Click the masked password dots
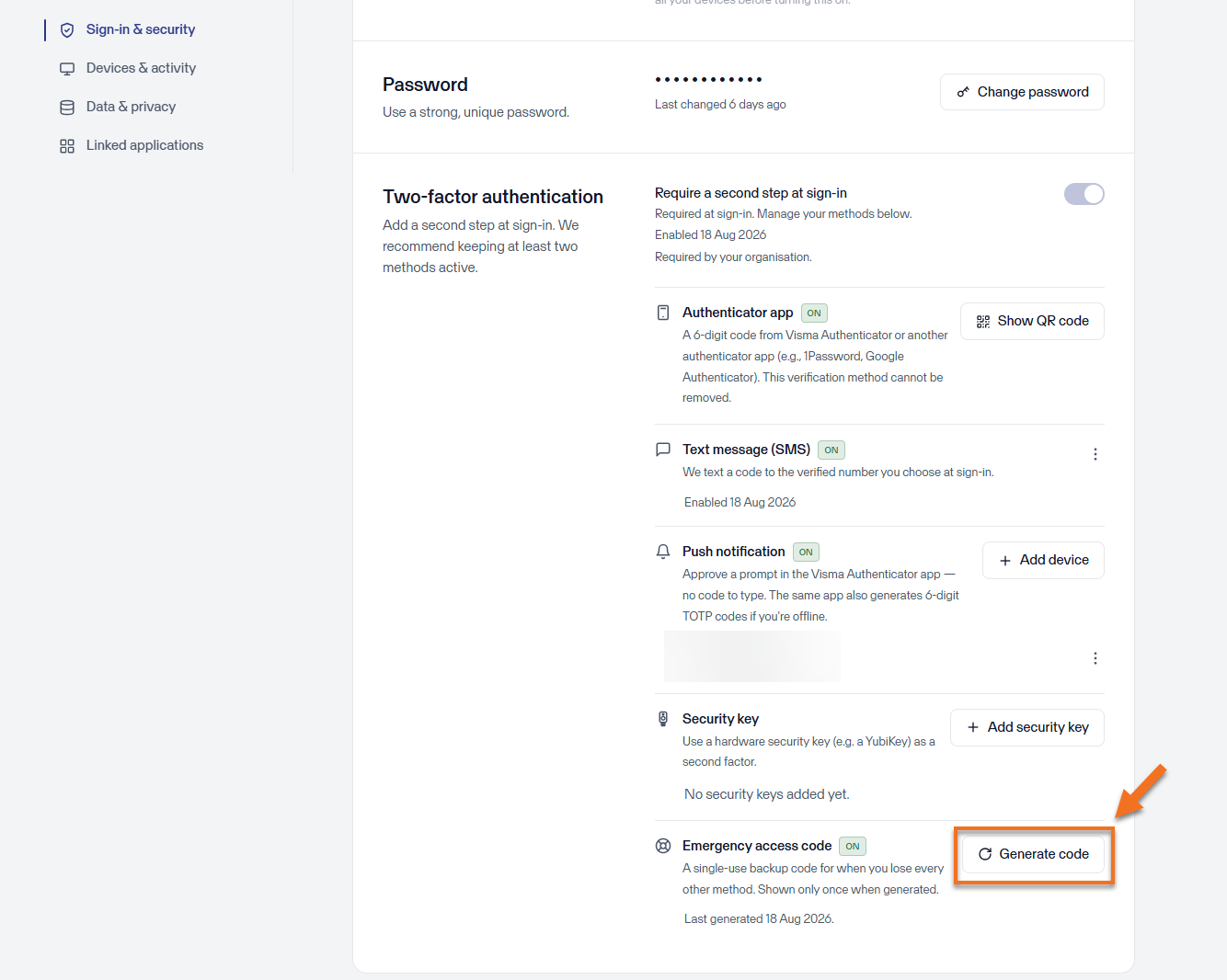This screenshot has width=1227, height=980. [709, 80]
